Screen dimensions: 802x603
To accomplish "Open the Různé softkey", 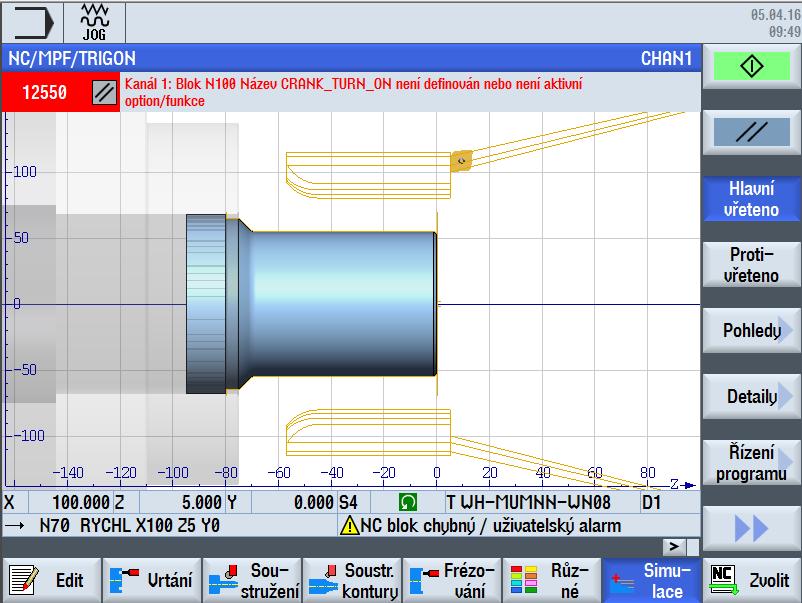I will (x=553, y=580).
